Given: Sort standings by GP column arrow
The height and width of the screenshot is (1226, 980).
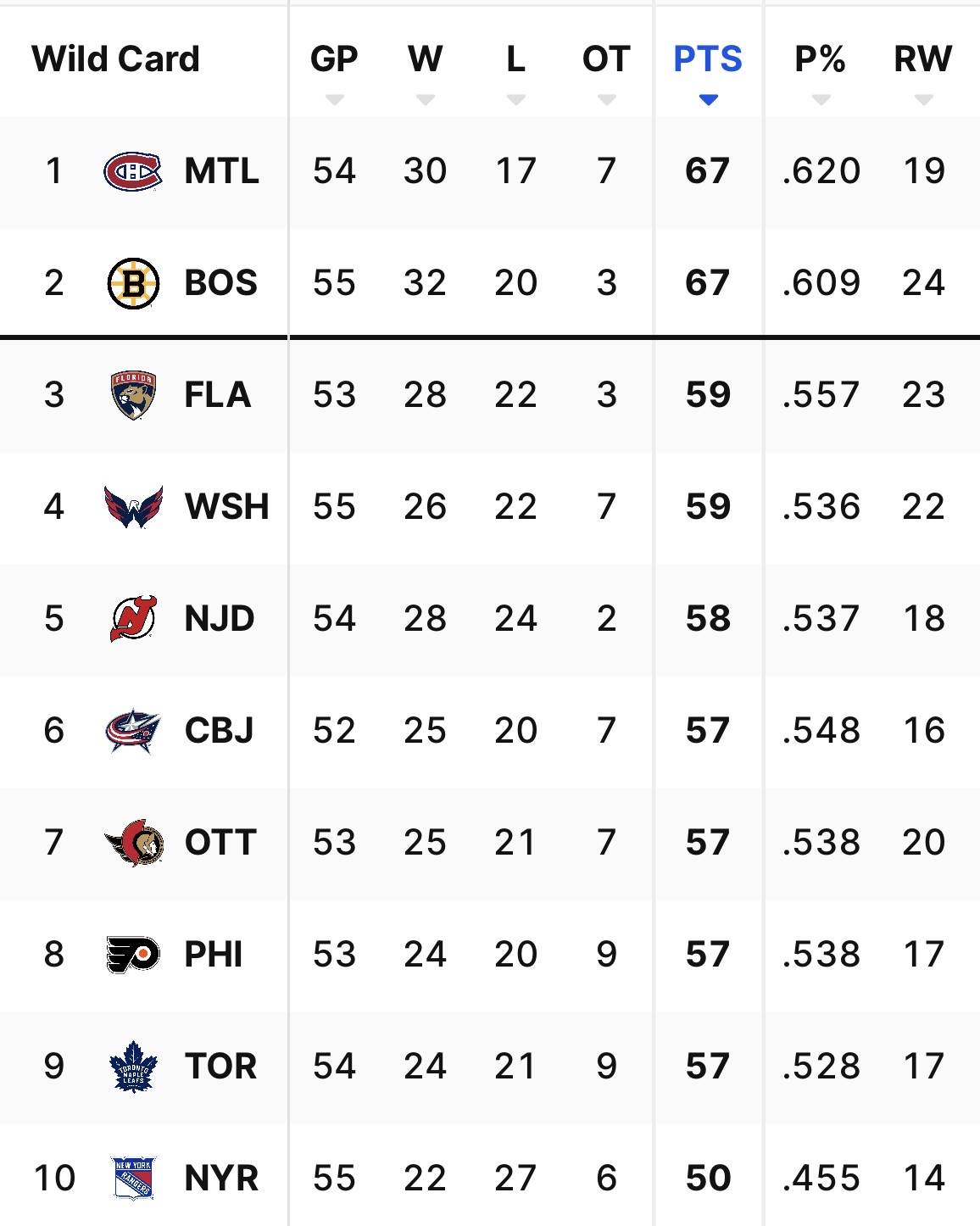Looking at the screenshot, I should [x=335, y=100].
